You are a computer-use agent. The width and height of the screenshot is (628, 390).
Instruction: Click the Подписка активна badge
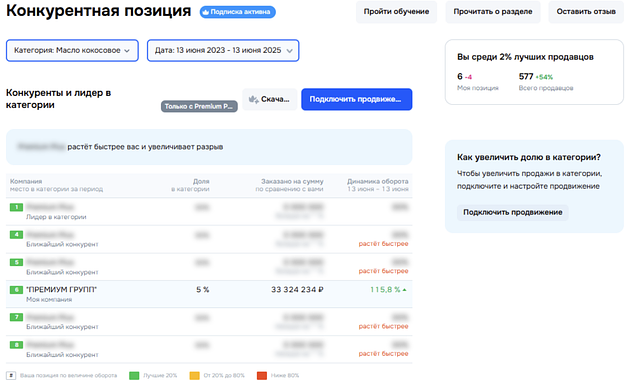tap(238, 12)
